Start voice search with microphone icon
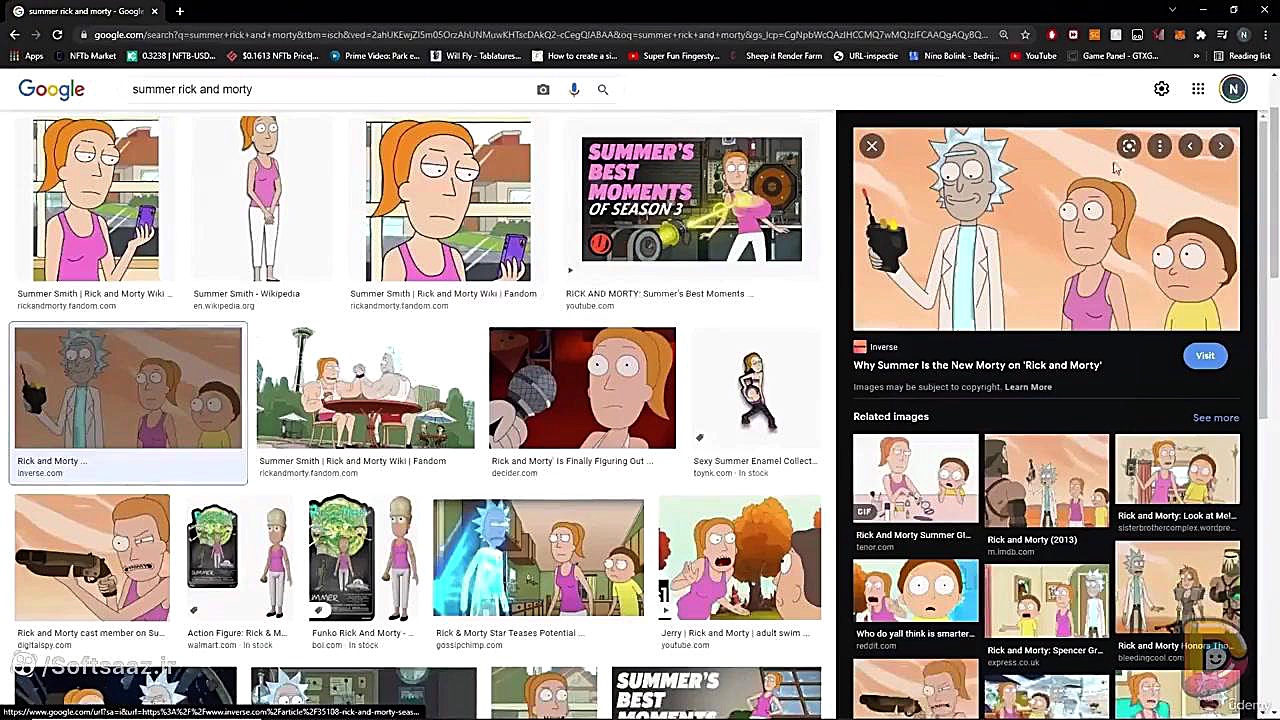This screenshot has width=1280, height=720. pos(574,89)
